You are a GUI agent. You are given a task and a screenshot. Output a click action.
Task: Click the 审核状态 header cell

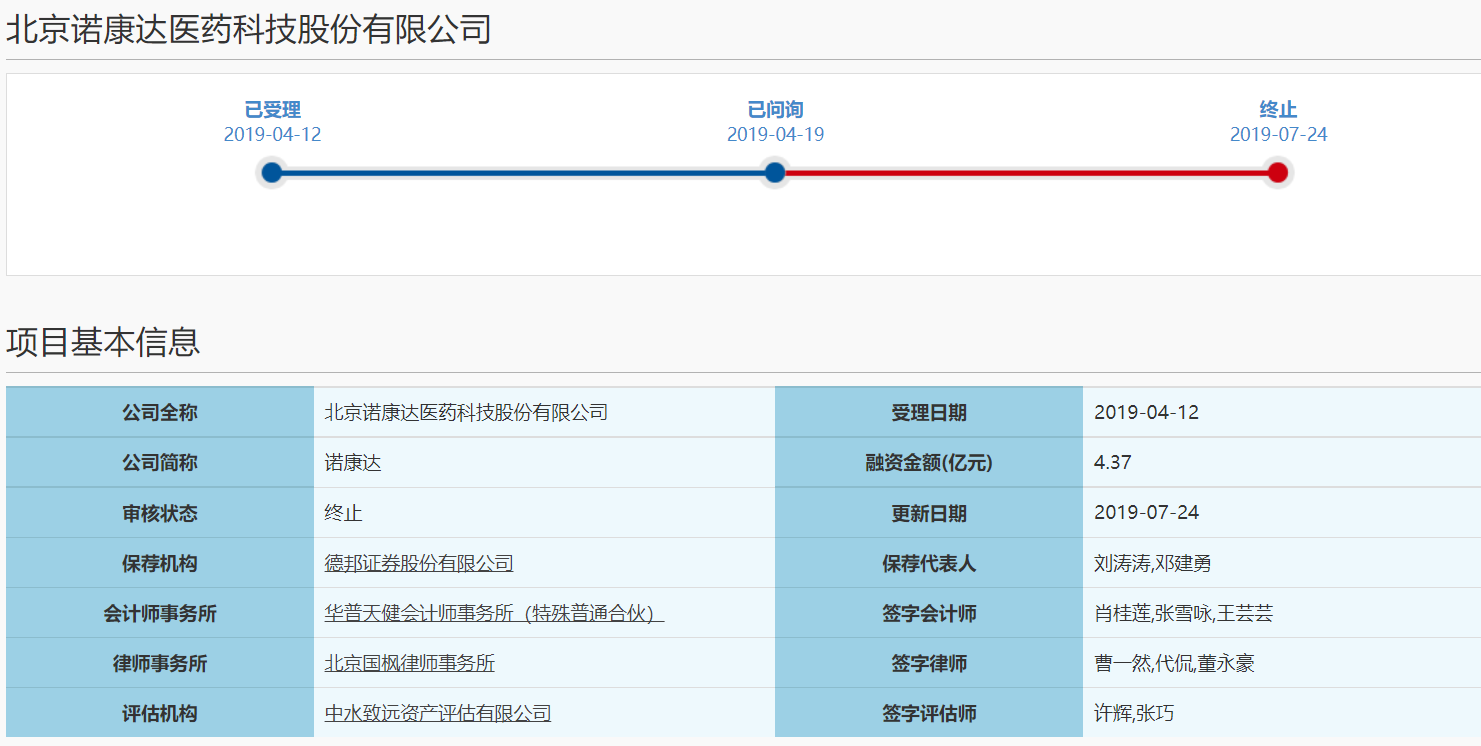pyautogui.click(x=160, y=513)
